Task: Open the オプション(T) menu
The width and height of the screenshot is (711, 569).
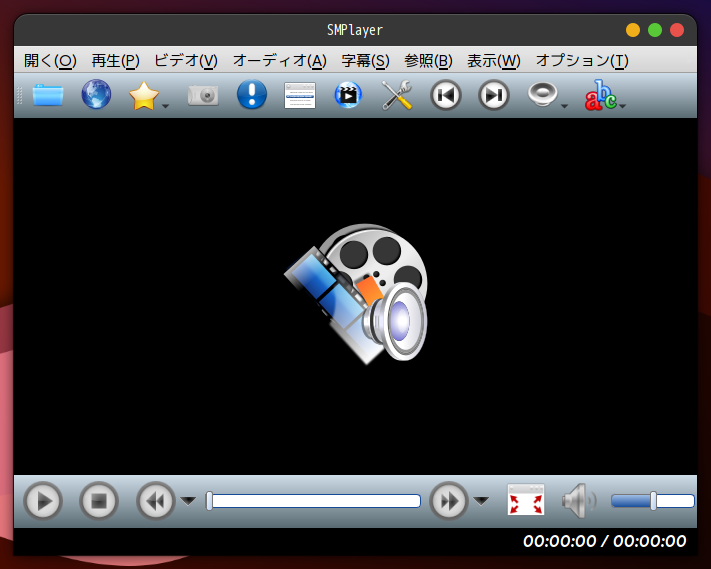Action: pyautogui.click(x=582, y=60)
